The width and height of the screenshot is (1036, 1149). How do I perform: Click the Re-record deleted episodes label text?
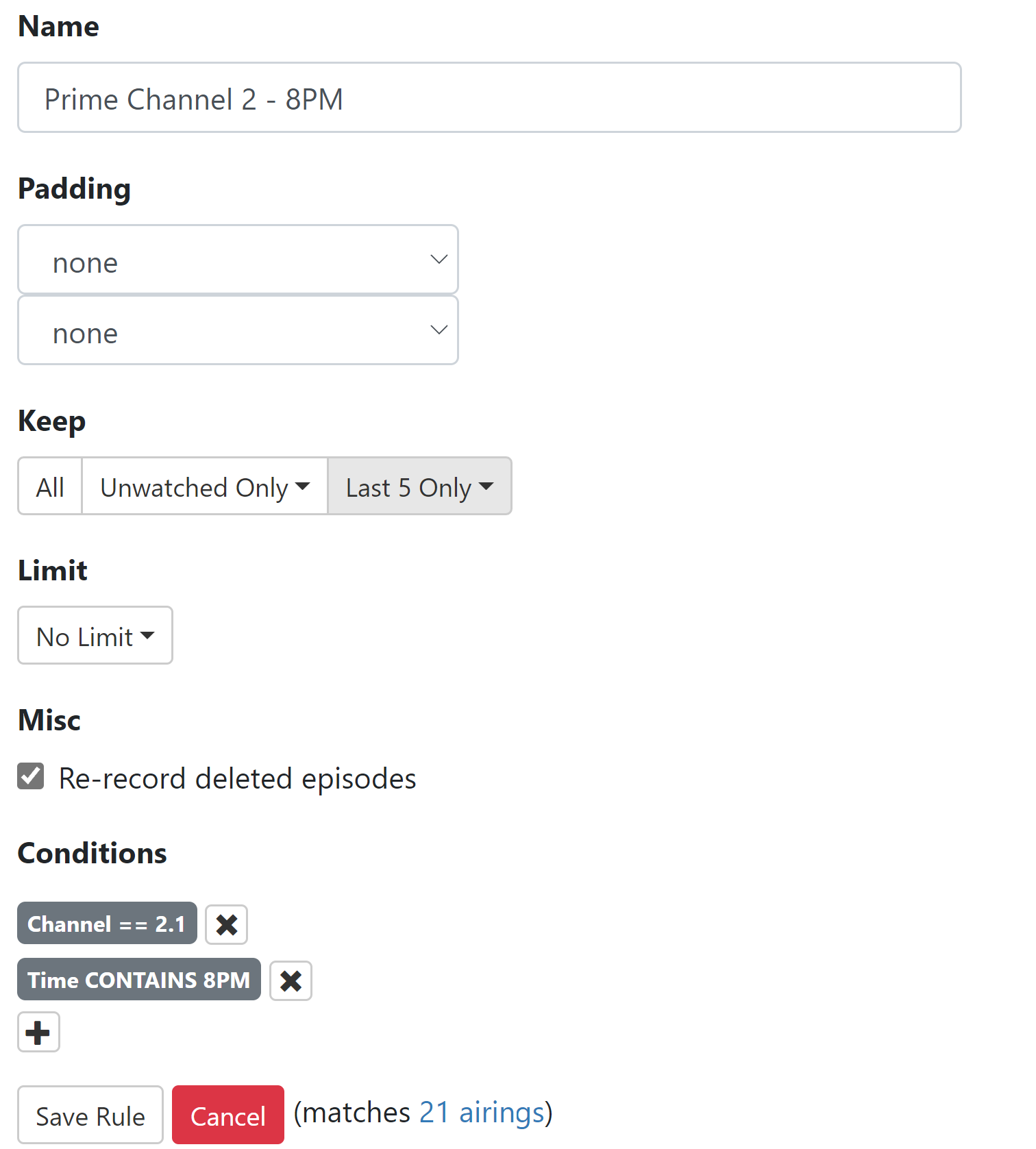(x=237, y=779)
